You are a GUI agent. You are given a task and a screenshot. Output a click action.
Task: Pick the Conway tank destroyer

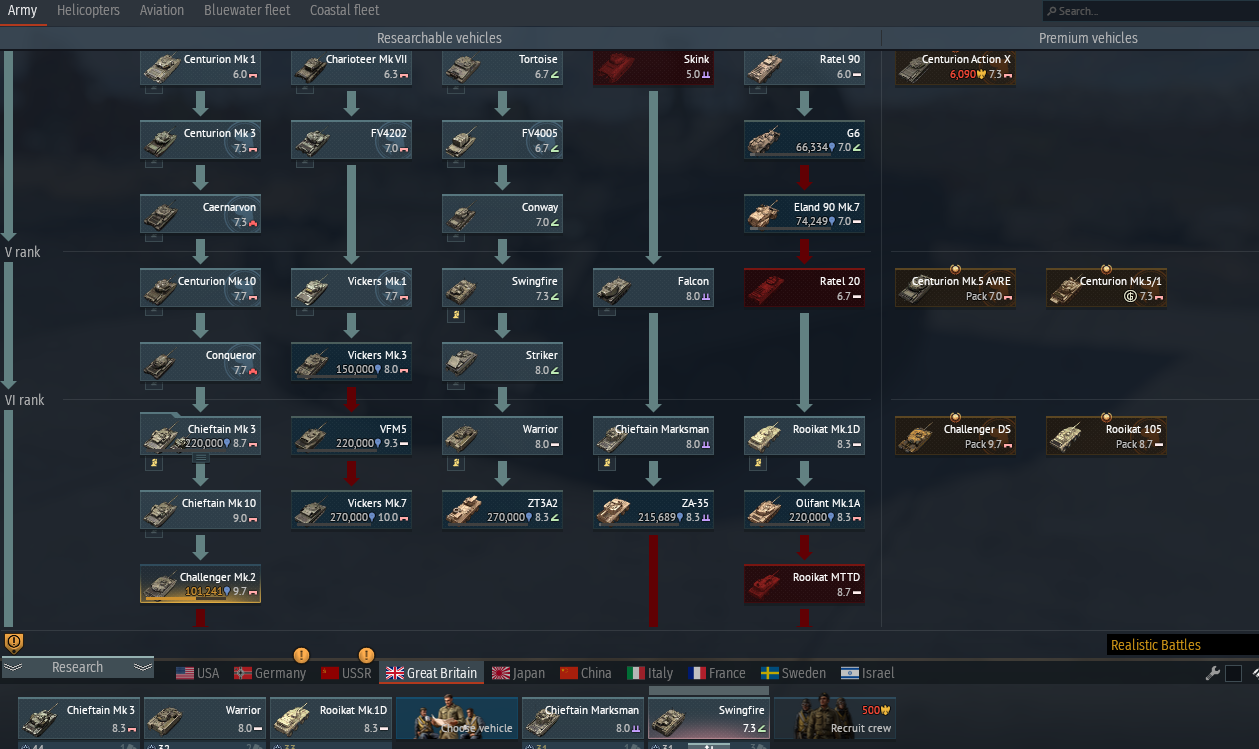[503, 214]
